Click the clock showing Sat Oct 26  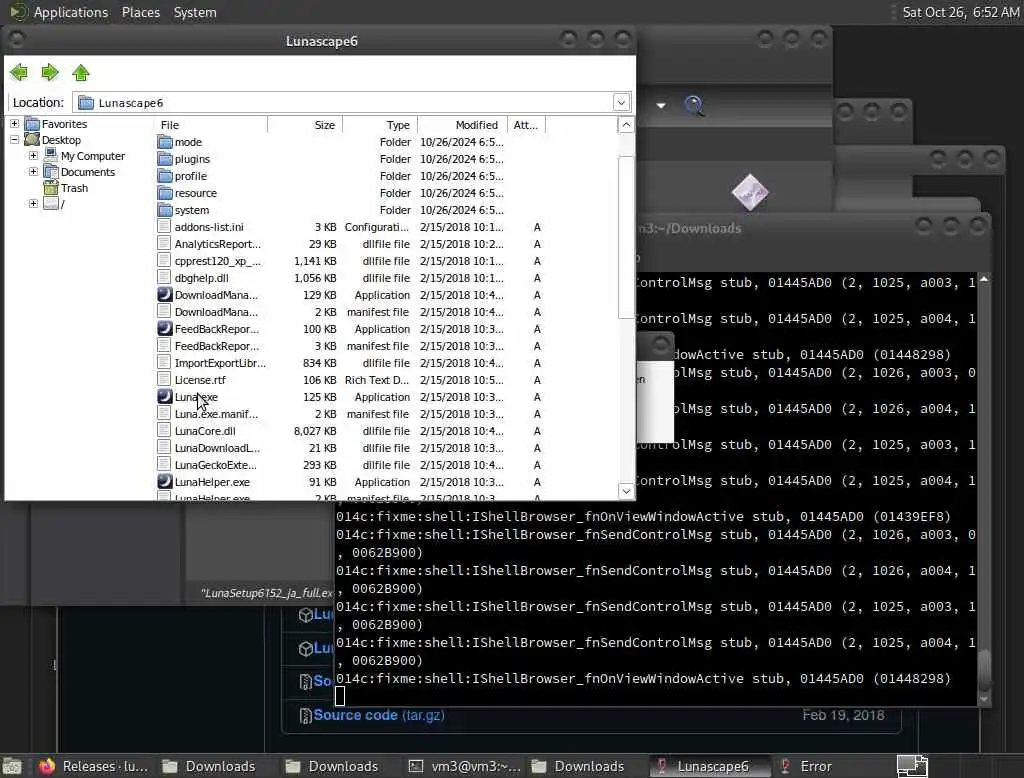tap(960, 12)
